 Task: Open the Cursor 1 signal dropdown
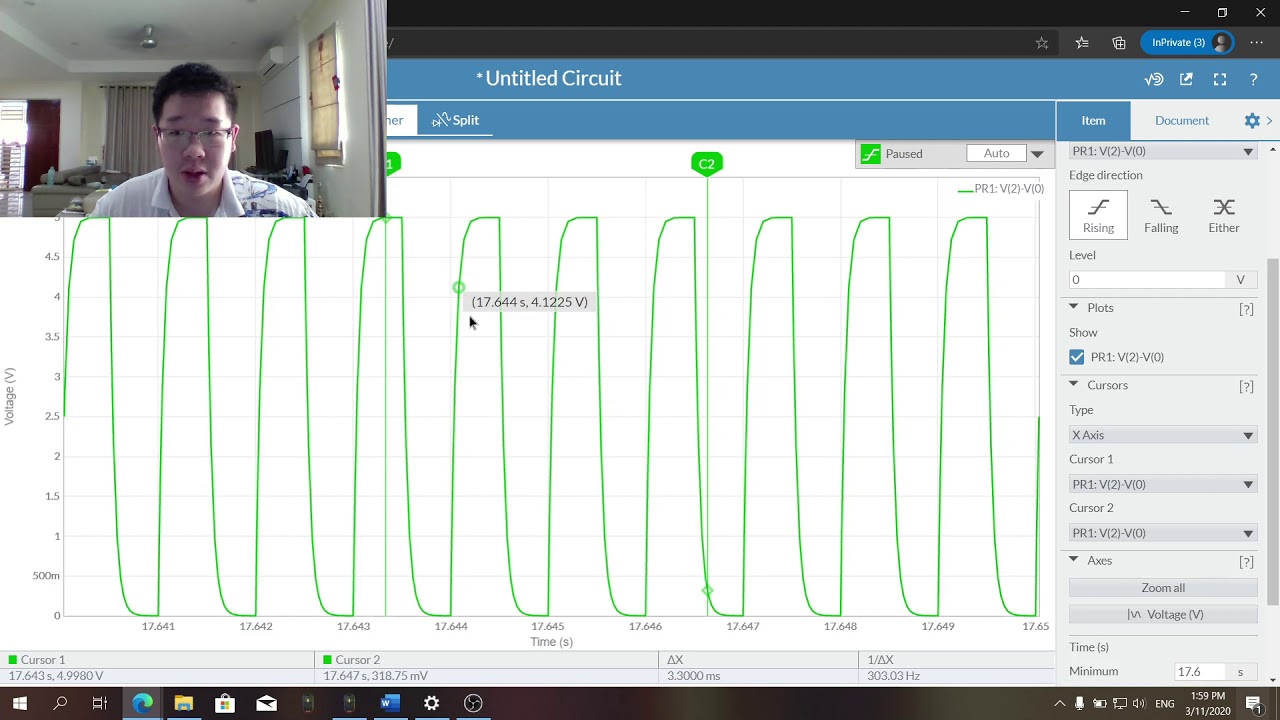pos(1163,484)
